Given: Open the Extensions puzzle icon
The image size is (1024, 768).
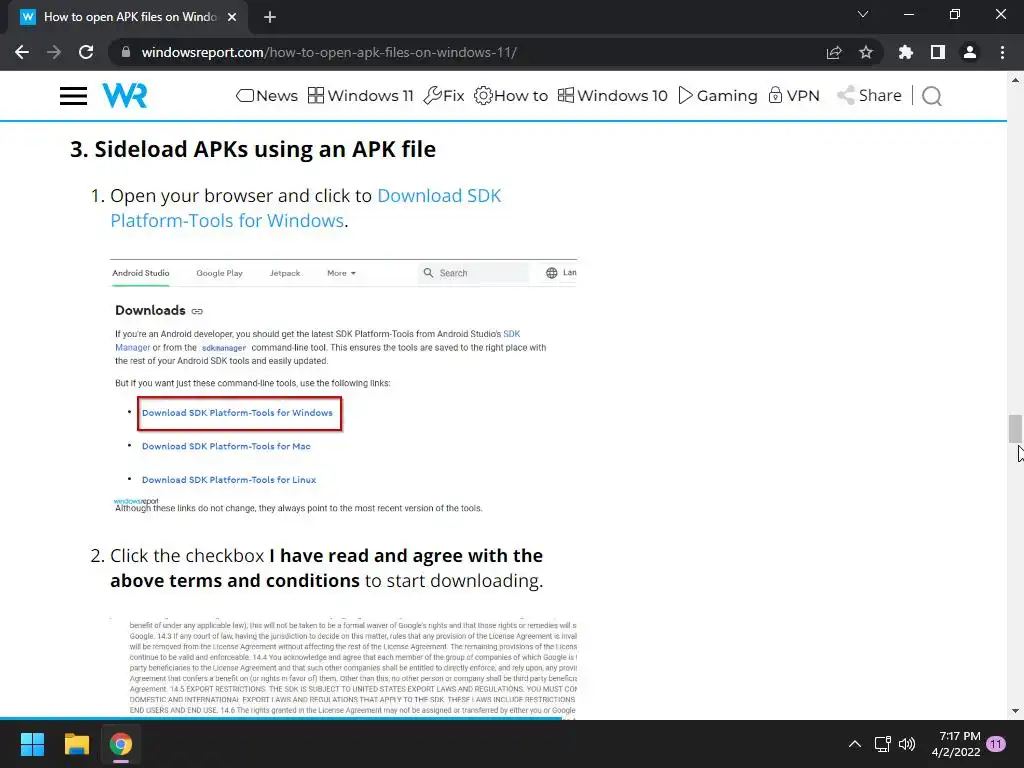Looking at the screenshot, I should (x=906, y=52).
